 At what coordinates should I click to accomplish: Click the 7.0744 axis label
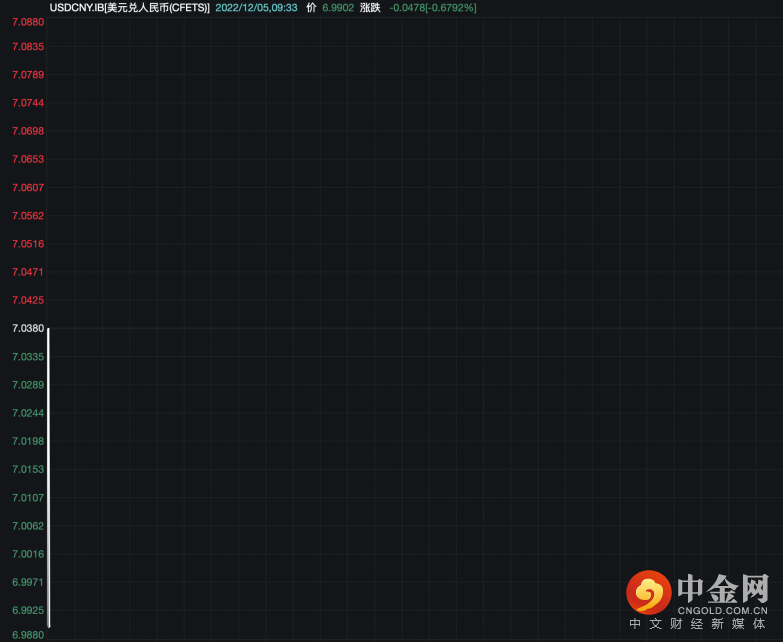(28, 103)
